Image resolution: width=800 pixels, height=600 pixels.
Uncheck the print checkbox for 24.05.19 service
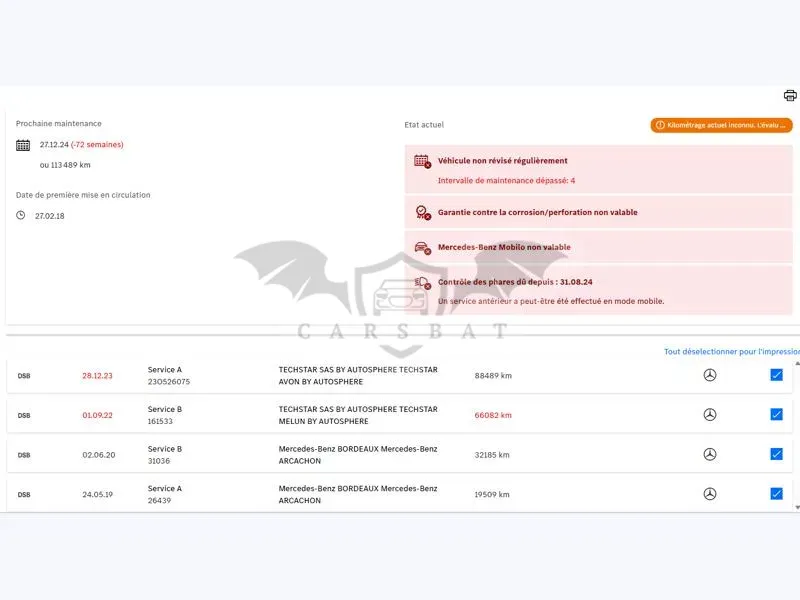coord(777,493)
